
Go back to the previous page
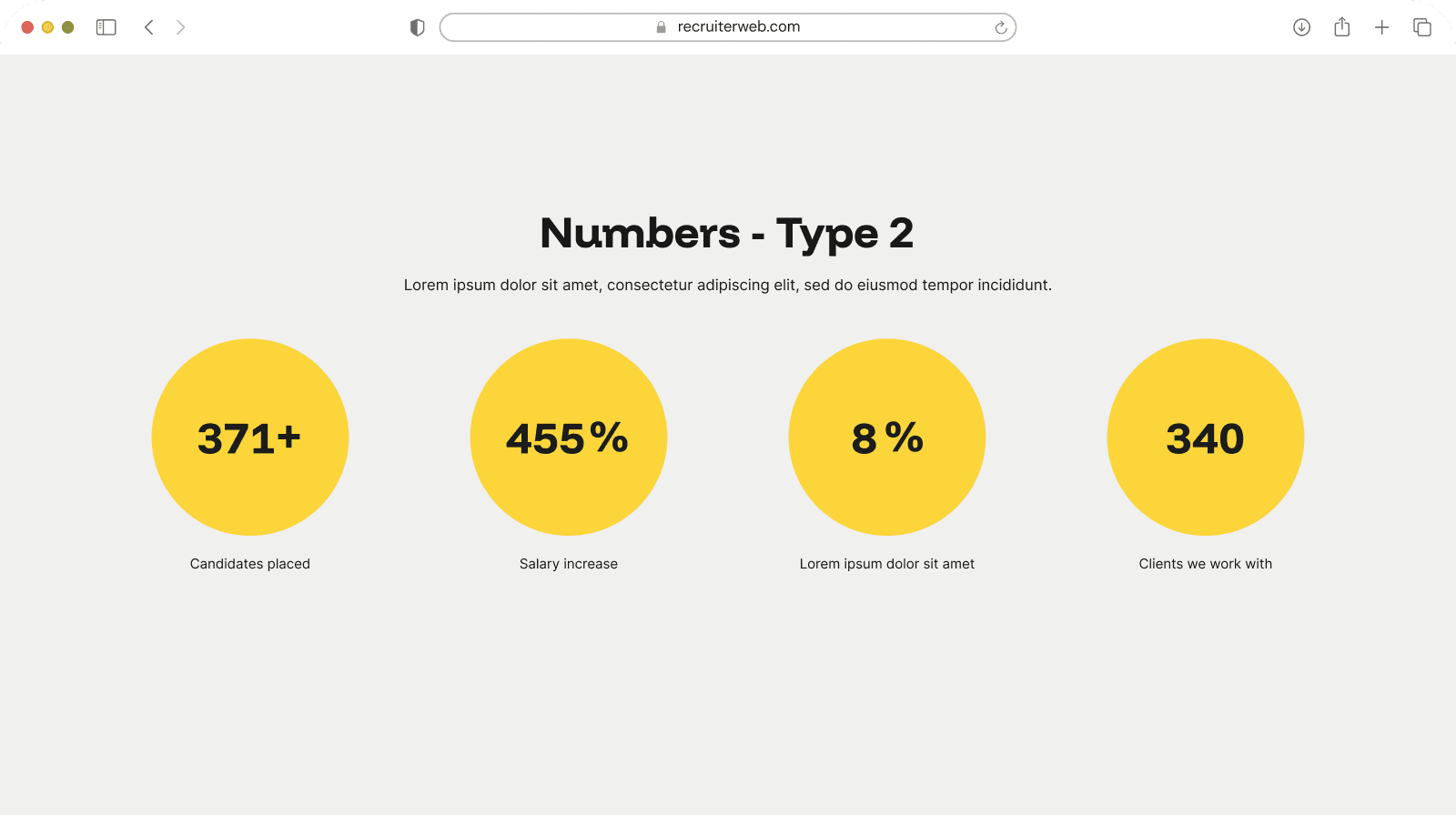(x=149, y=27)
